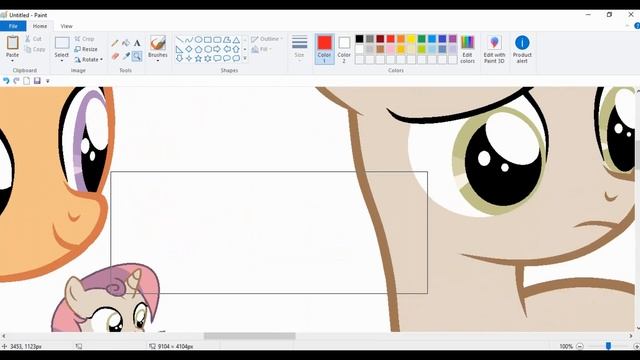Click the horizontal scrollbar thumb

[x=249, y=336]
